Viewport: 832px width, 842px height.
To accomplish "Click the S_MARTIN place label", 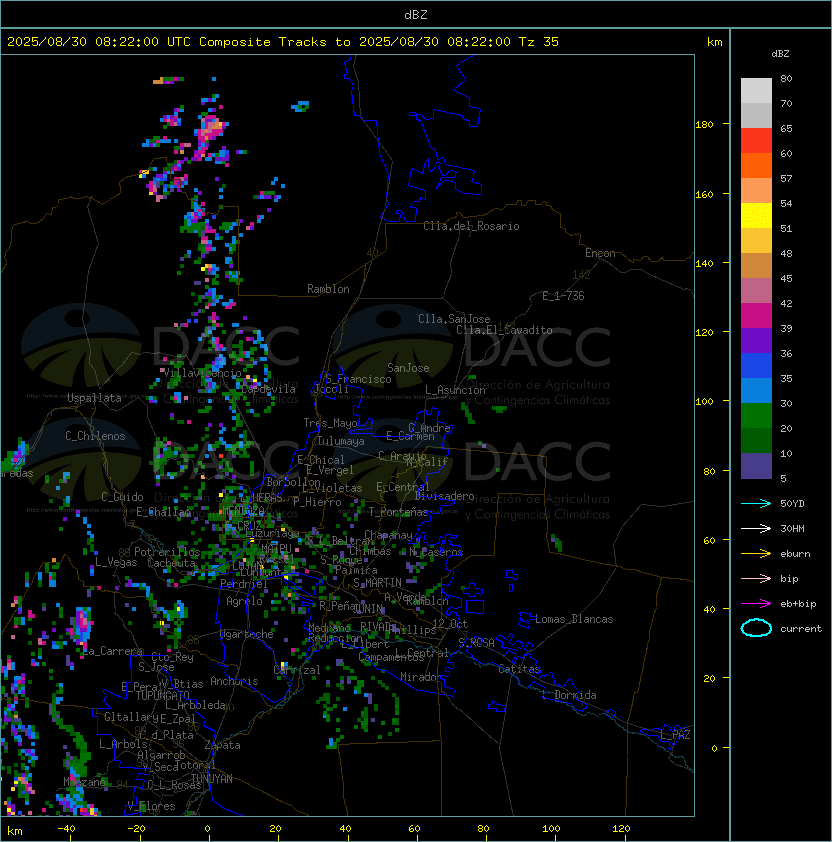I will click(x=378, y=583).
